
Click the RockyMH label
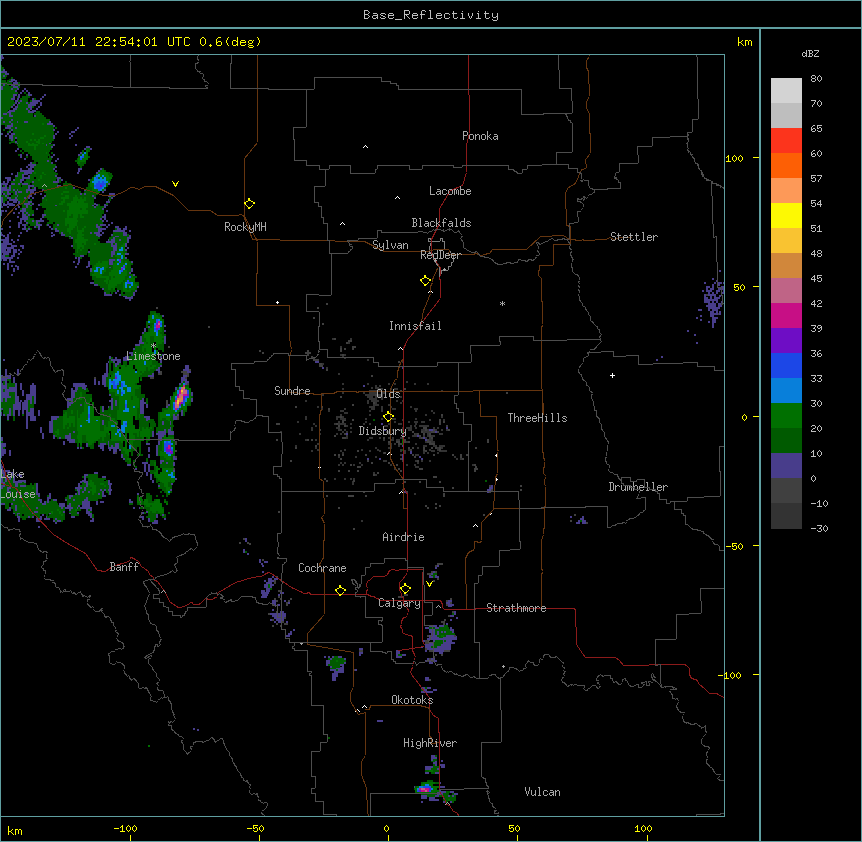pos(245,227)
